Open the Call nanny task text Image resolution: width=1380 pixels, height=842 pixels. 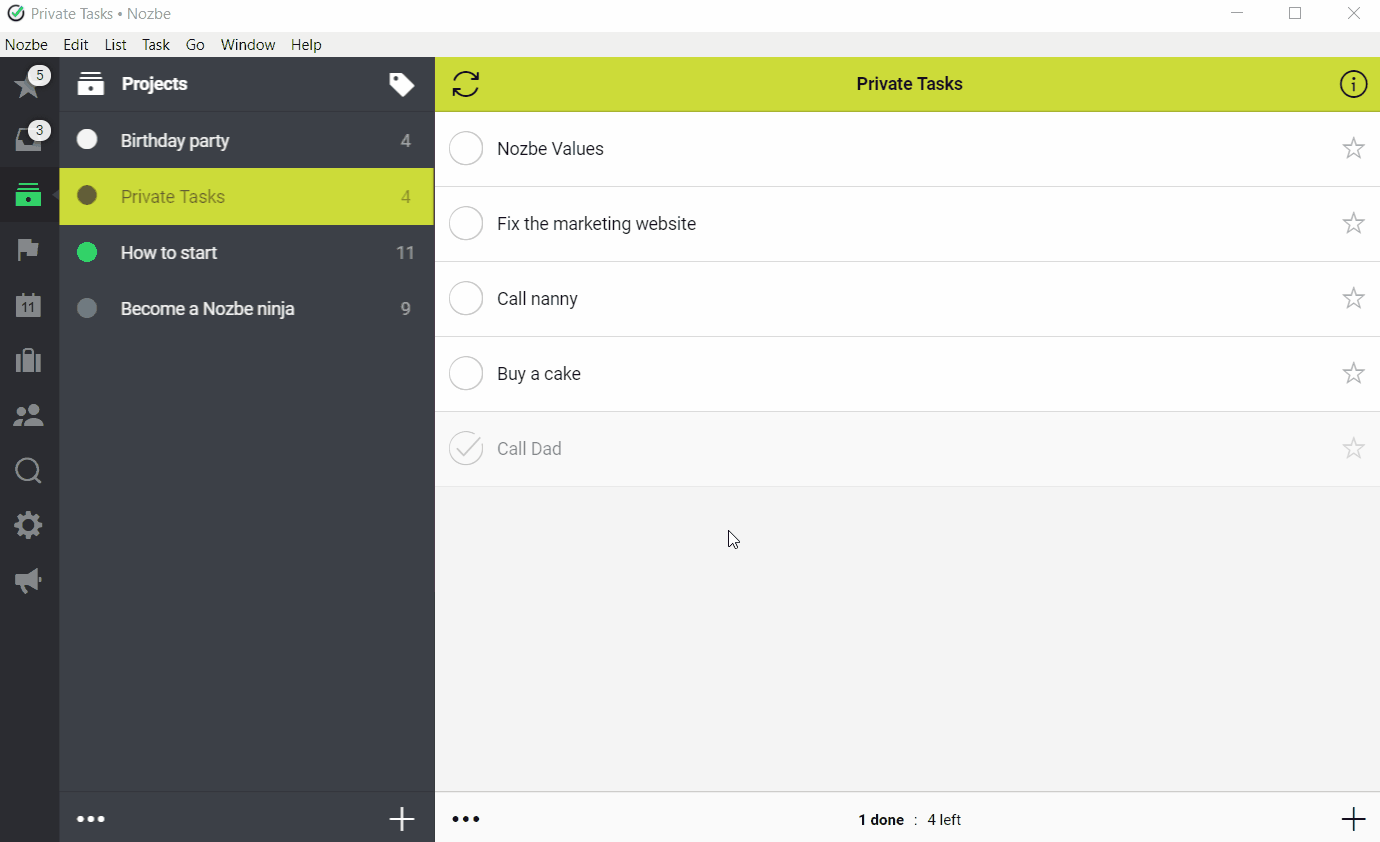click(537, 299)
